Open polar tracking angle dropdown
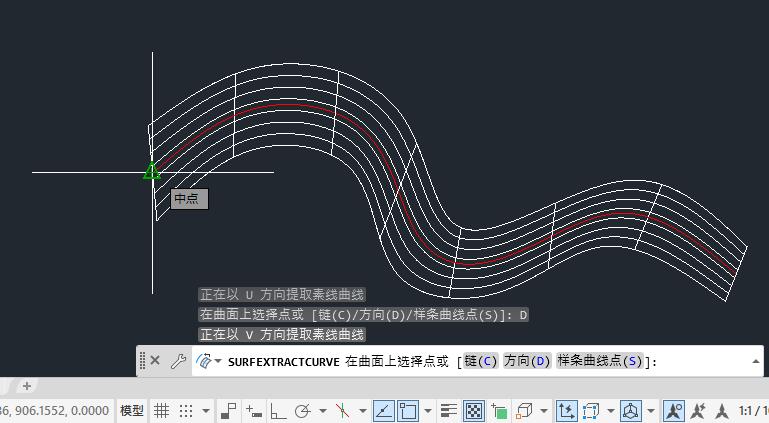Viewport: 769px width, 423px height. [323, 410]
